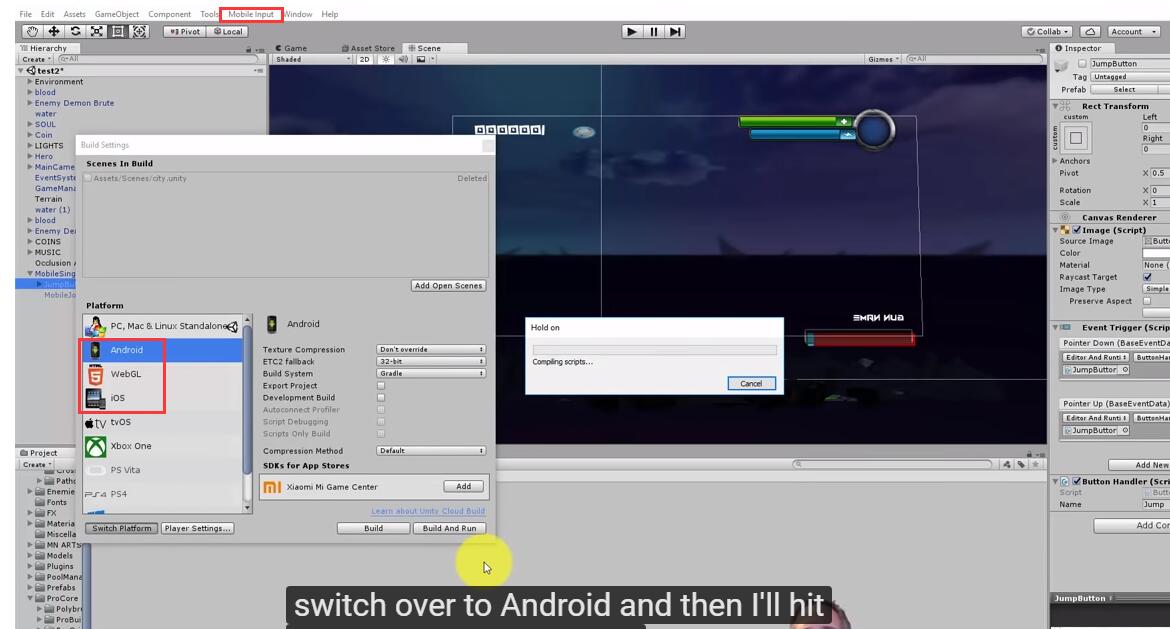
Task: Open Learn about Unity Cloud Build link
Action: tap(428, 511)
